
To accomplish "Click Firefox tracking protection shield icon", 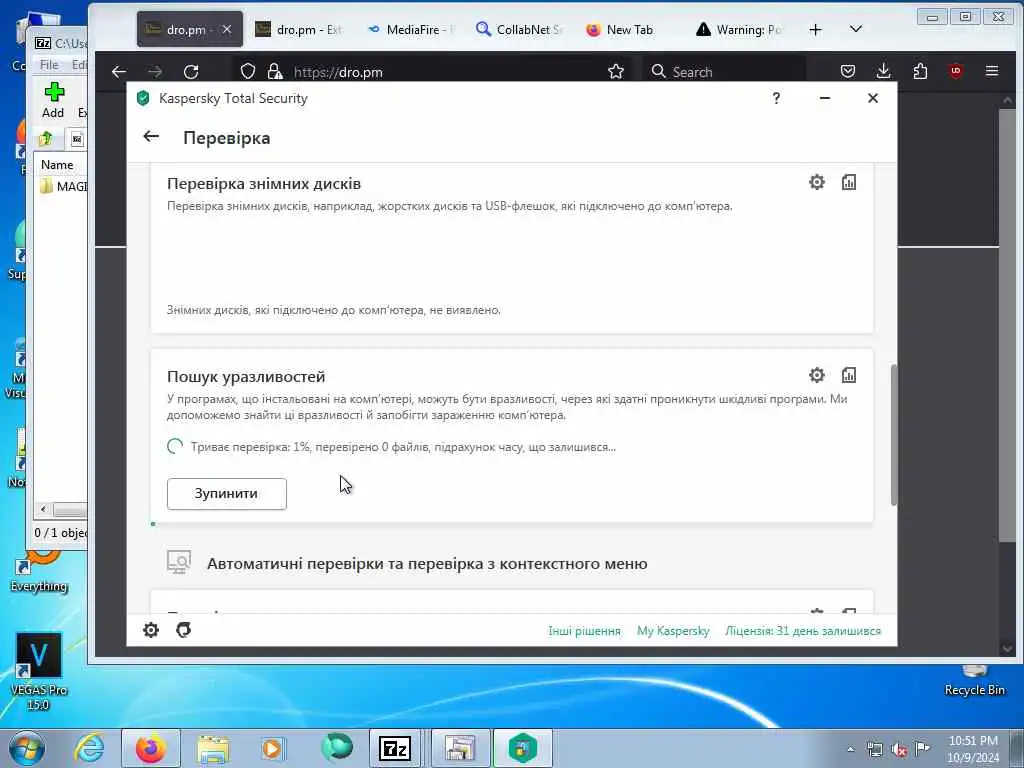I will [248, 71].
